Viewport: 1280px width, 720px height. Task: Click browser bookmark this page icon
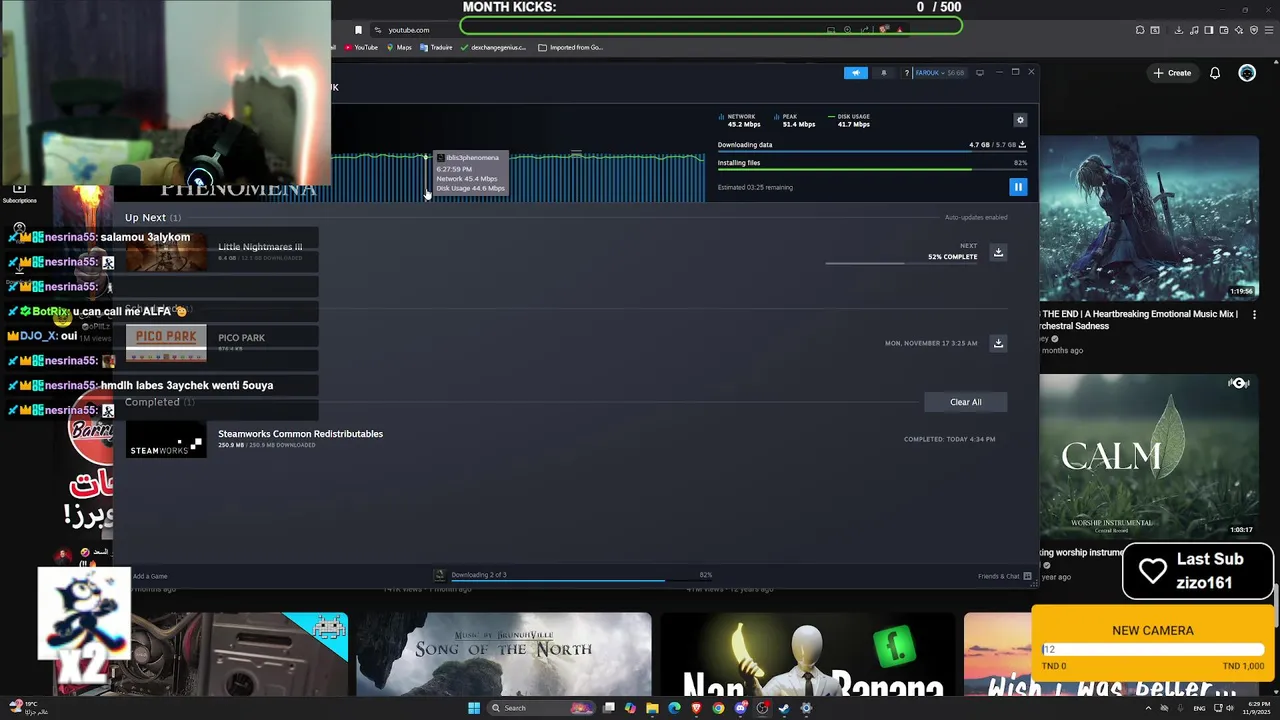[358, 30]
